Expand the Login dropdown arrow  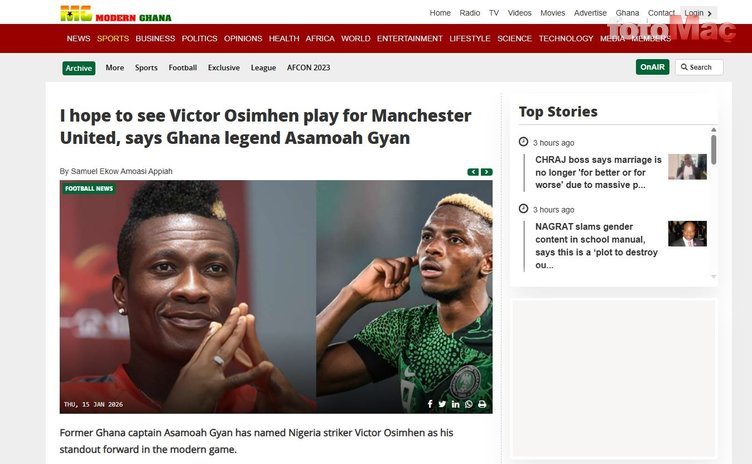tap(711, 13)
